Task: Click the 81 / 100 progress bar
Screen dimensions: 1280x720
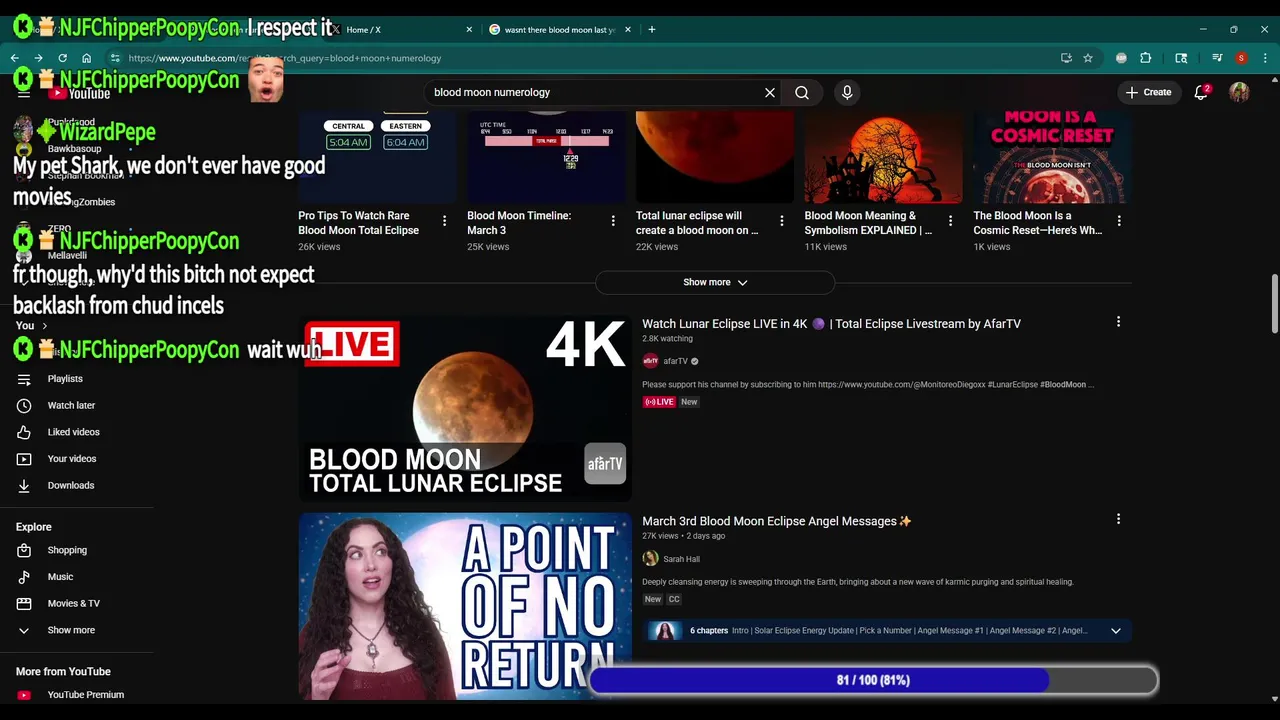Action: pos(873,680)
